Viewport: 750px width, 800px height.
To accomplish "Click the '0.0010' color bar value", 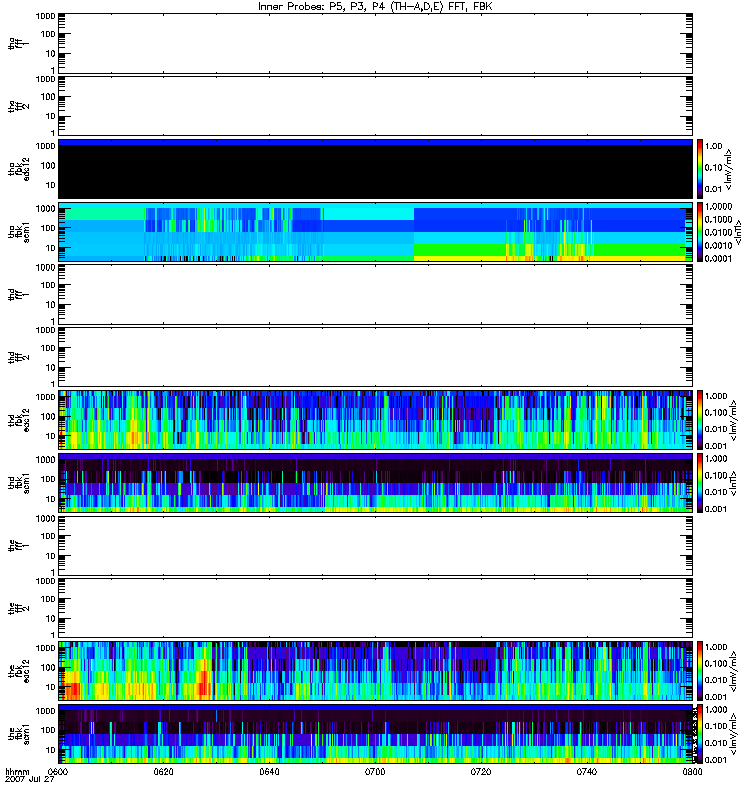I will click(718, 245).
